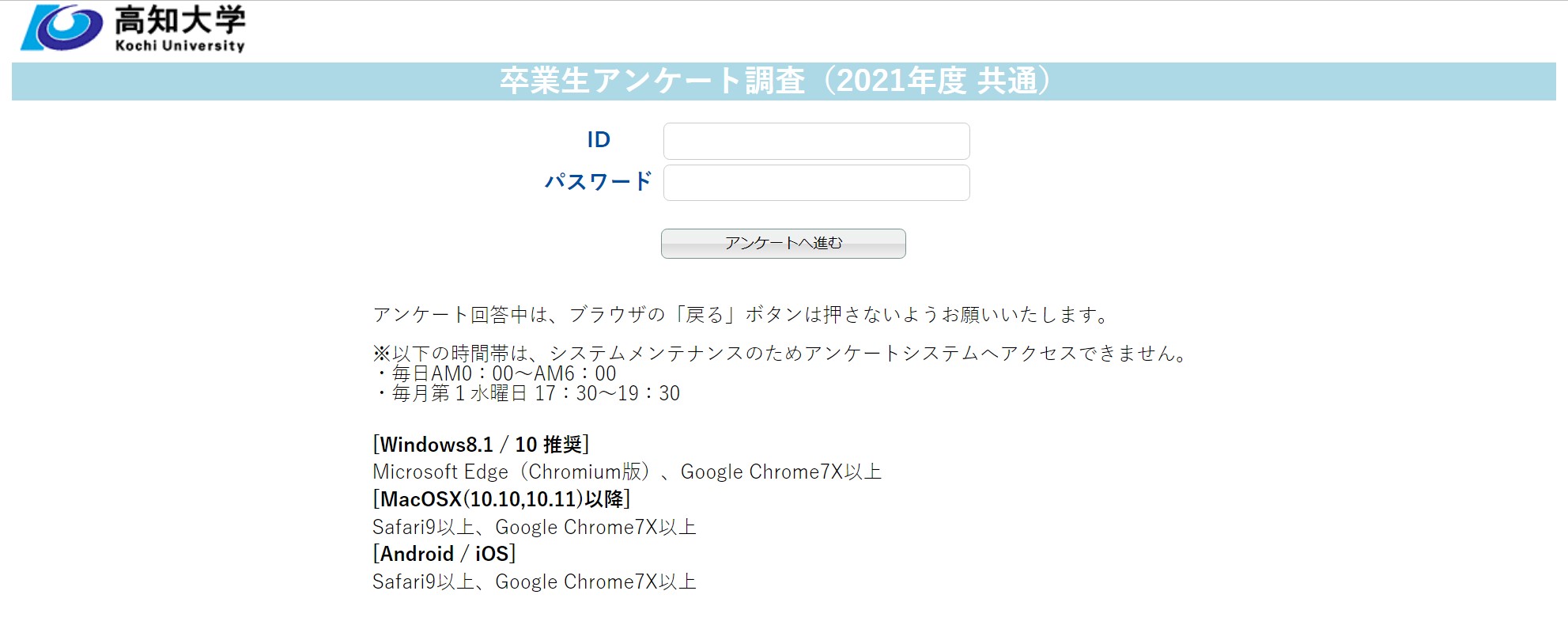Click the Kochi University English text in logo
This screenshot has height=625, width=1568.
click(x=180, y=46)
